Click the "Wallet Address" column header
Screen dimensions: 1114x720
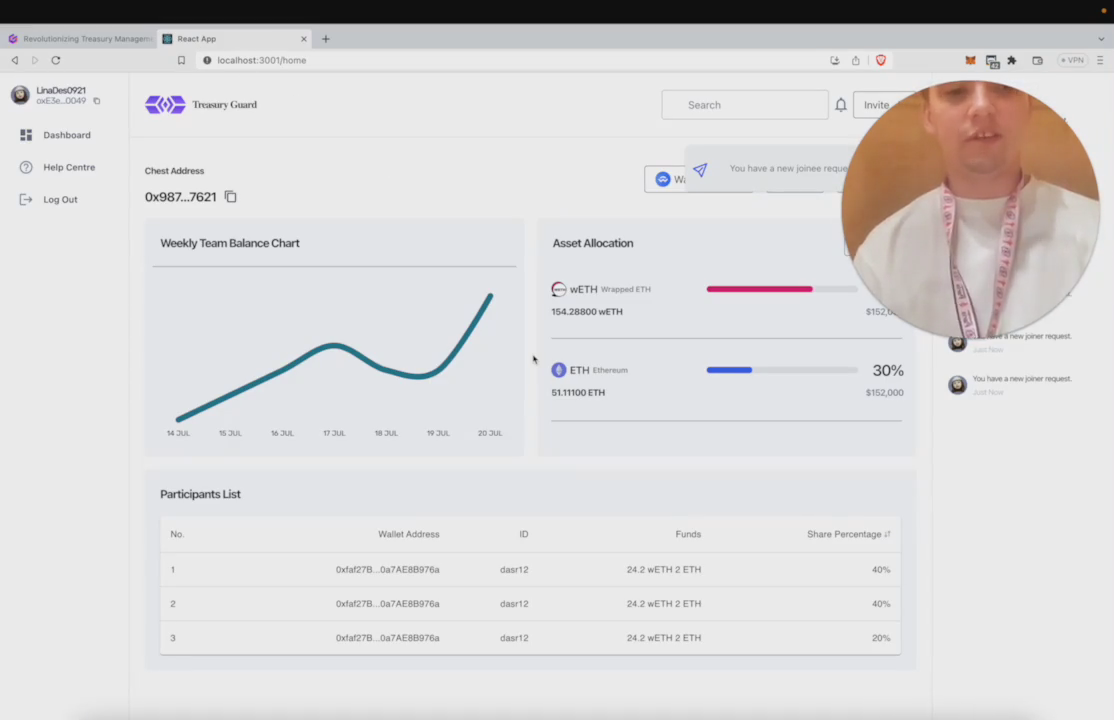tap(409, 534)
